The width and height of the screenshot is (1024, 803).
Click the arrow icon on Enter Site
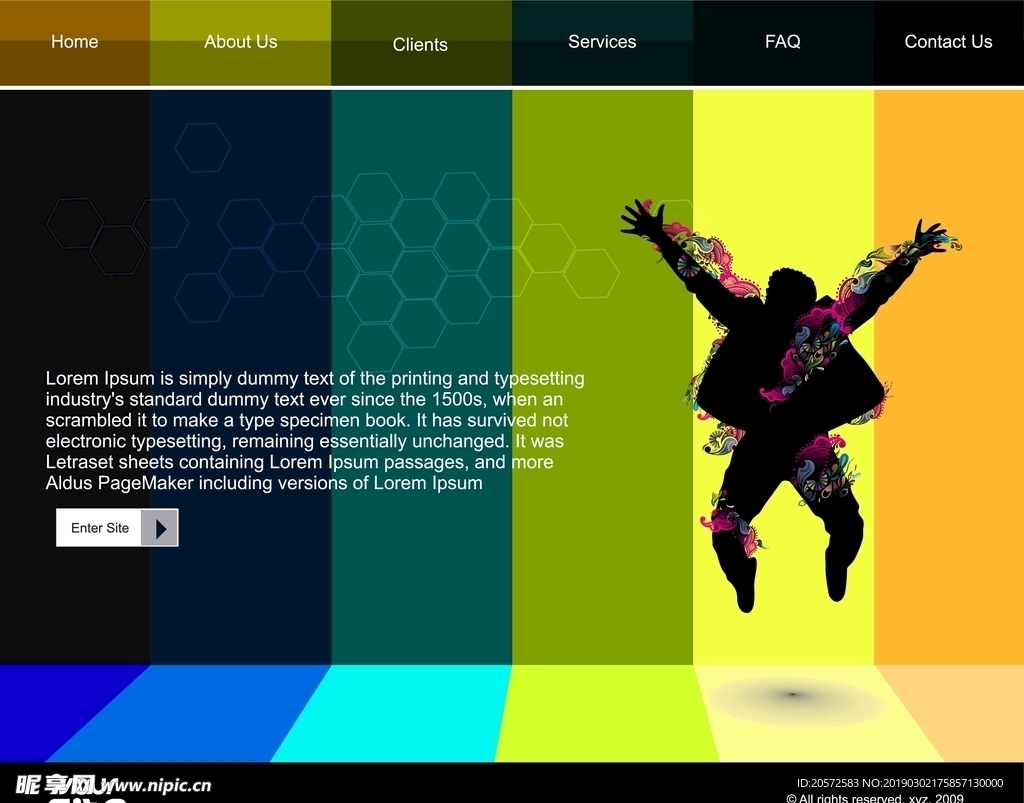(160, 528)
